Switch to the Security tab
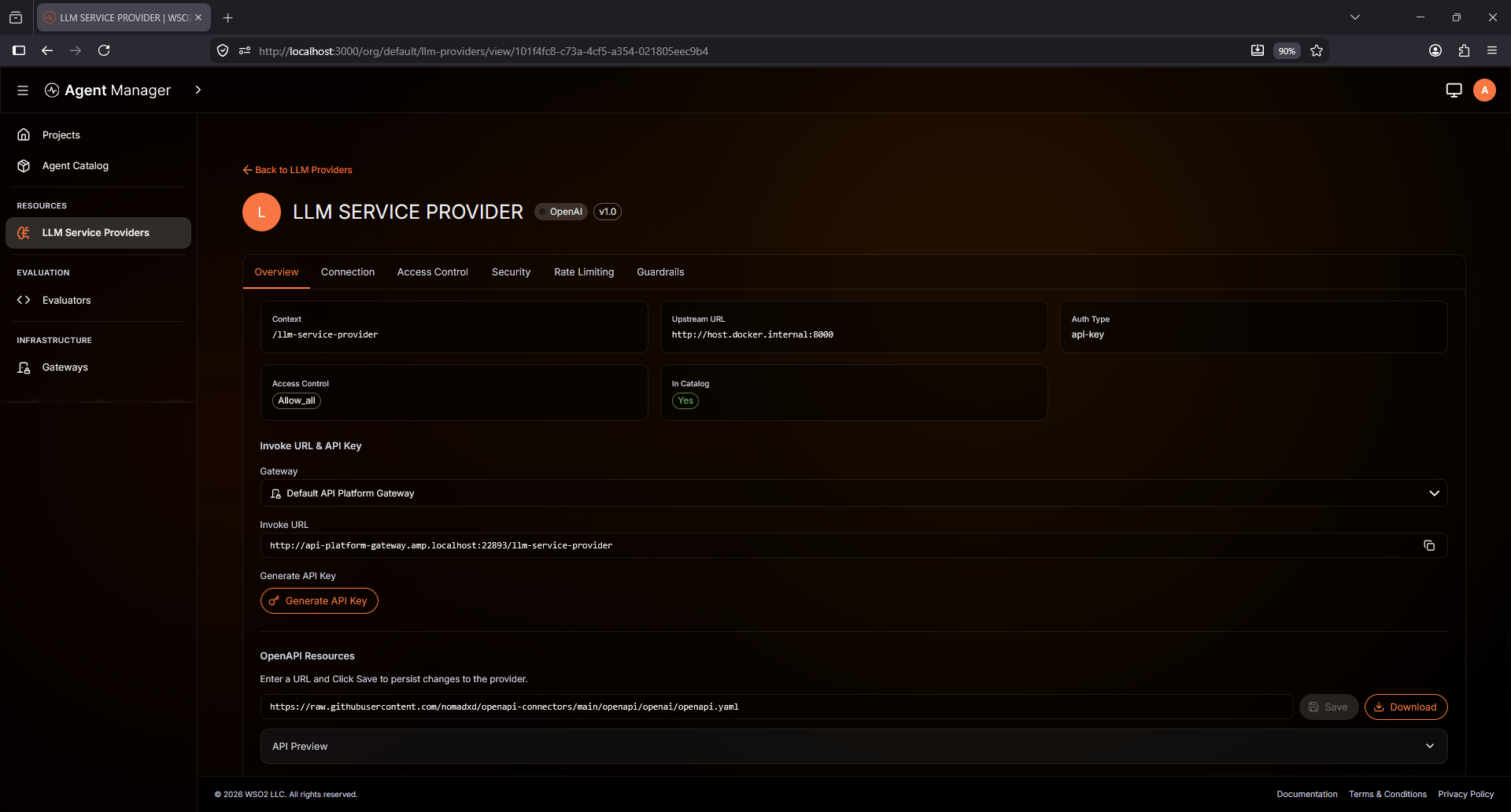The height and width of the screenshot is (812, 1511). pos(511,272)
